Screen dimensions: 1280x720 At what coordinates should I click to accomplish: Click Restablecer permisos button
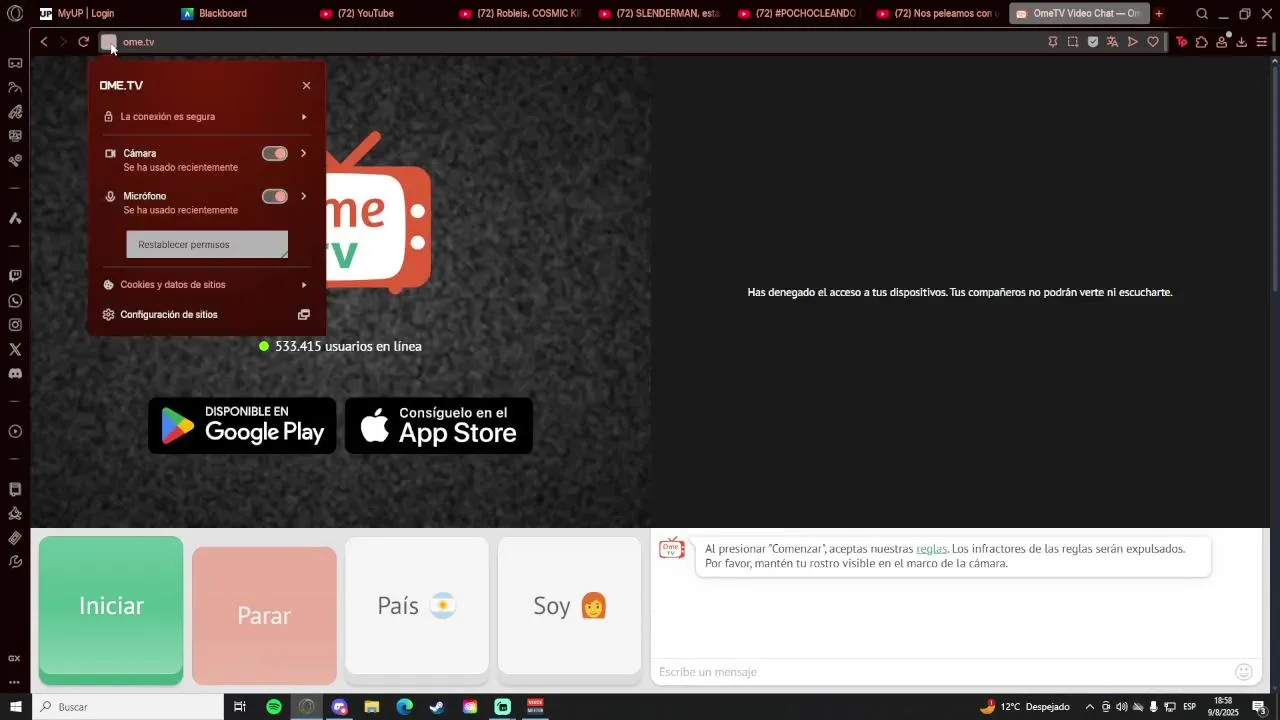tap(207, 245)
